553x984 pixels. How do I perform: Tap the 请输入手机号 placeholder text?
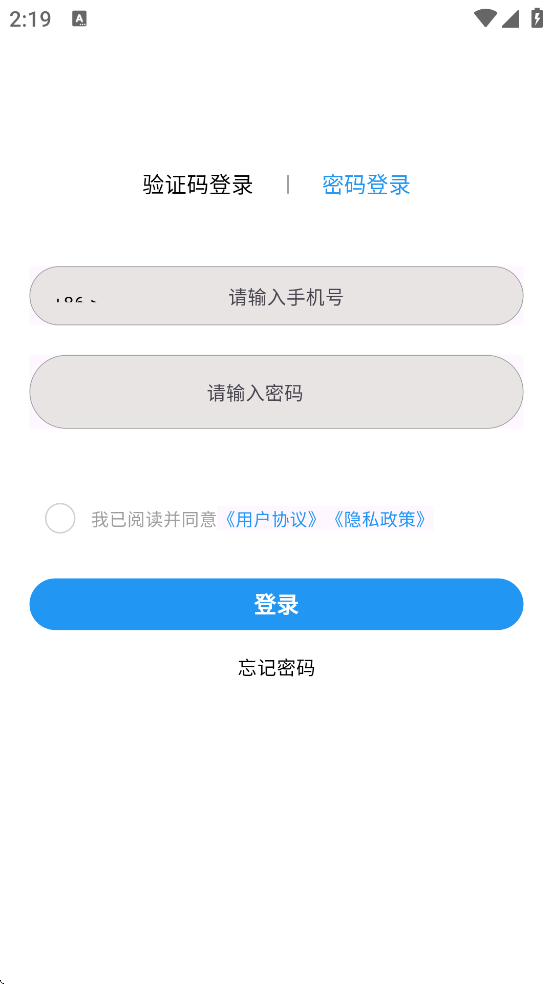[x=286, y=297]
